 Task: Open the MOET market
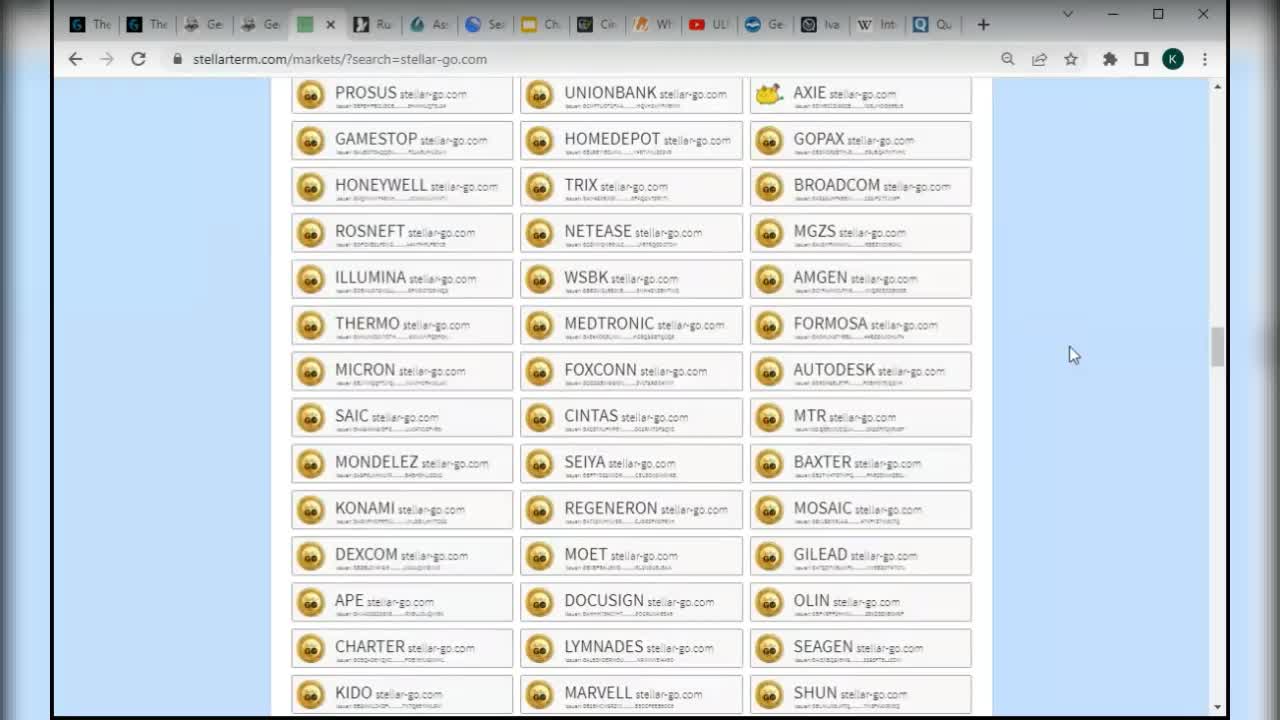pos(631,555)
